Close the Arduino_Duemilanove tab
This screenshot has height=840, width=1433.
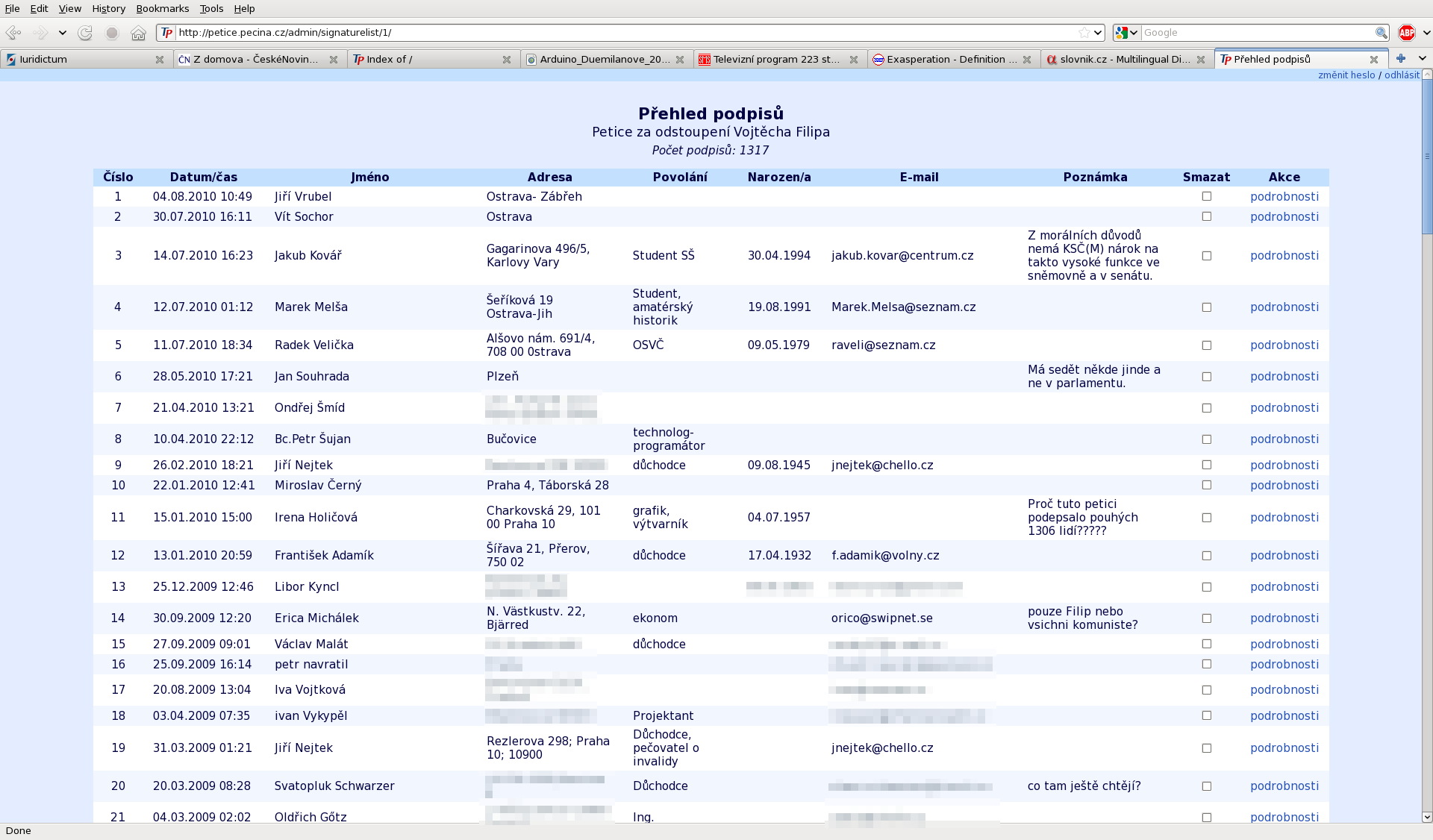[x=680, y=60]
